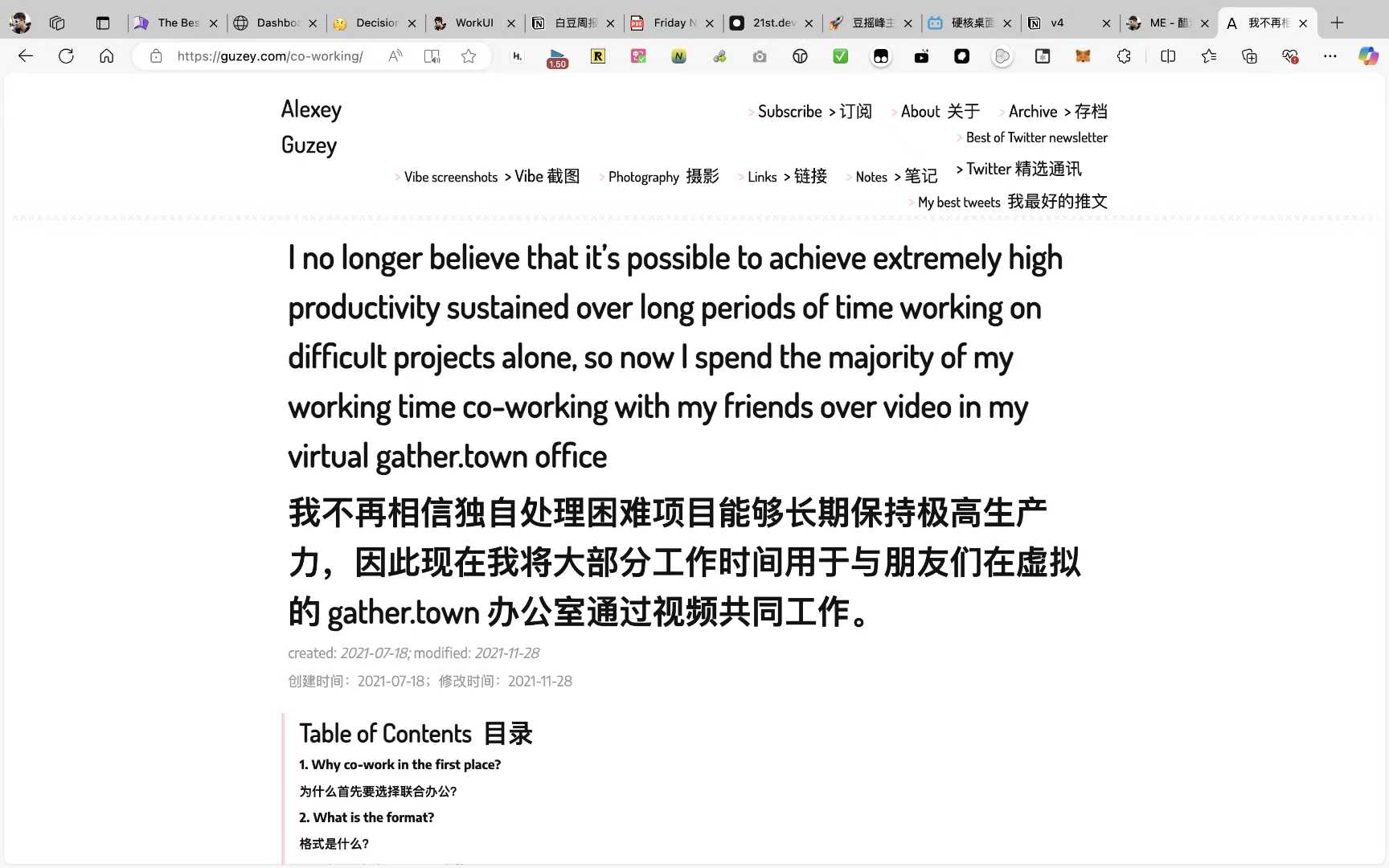Open a new tab
This screenshot has height=868, width=1389.
click(x=1337, y=23)
